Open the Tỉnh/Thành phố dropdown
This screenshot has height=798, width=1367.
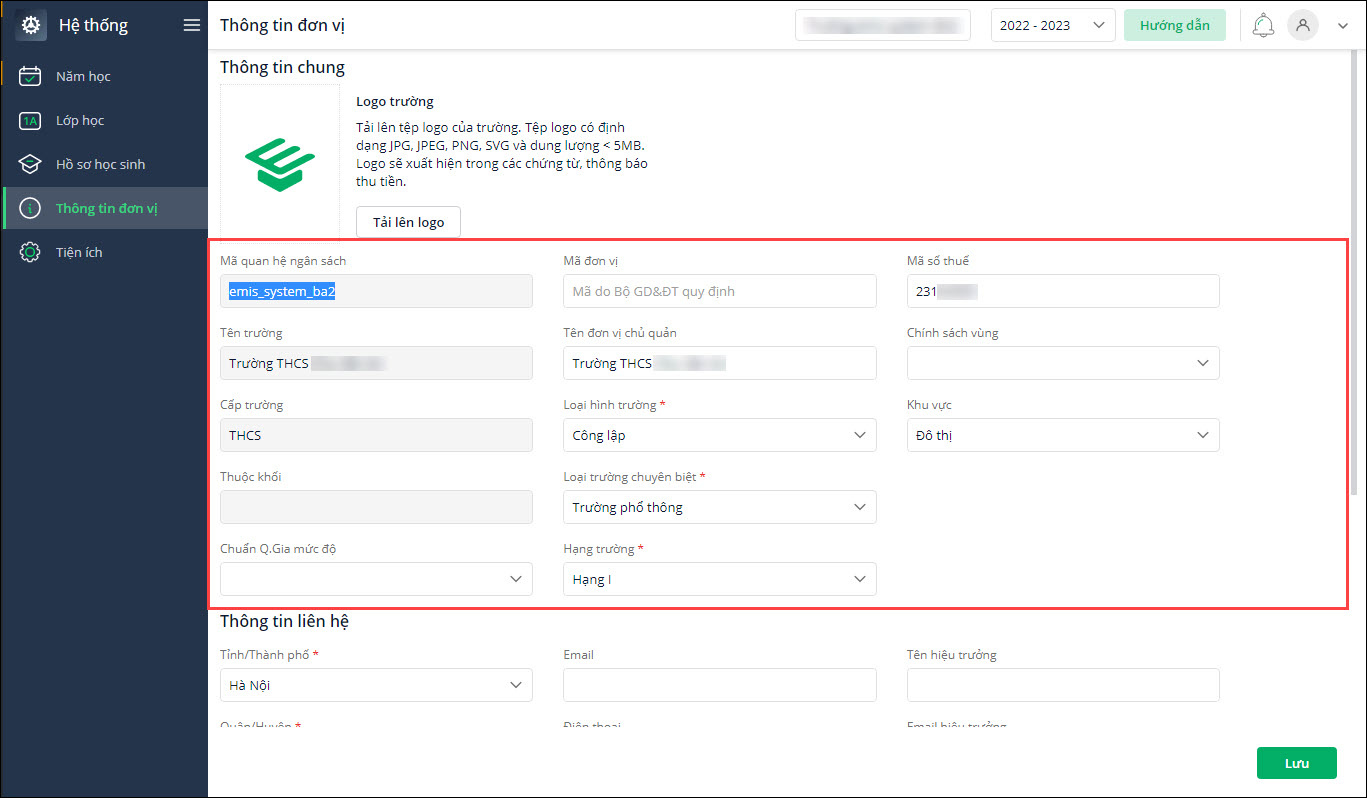[x=376, y=685]
